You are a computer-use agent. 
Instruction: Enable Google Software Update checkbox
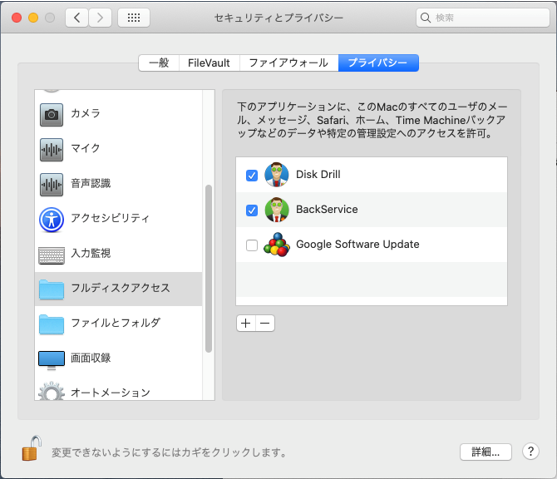[252, 245]
